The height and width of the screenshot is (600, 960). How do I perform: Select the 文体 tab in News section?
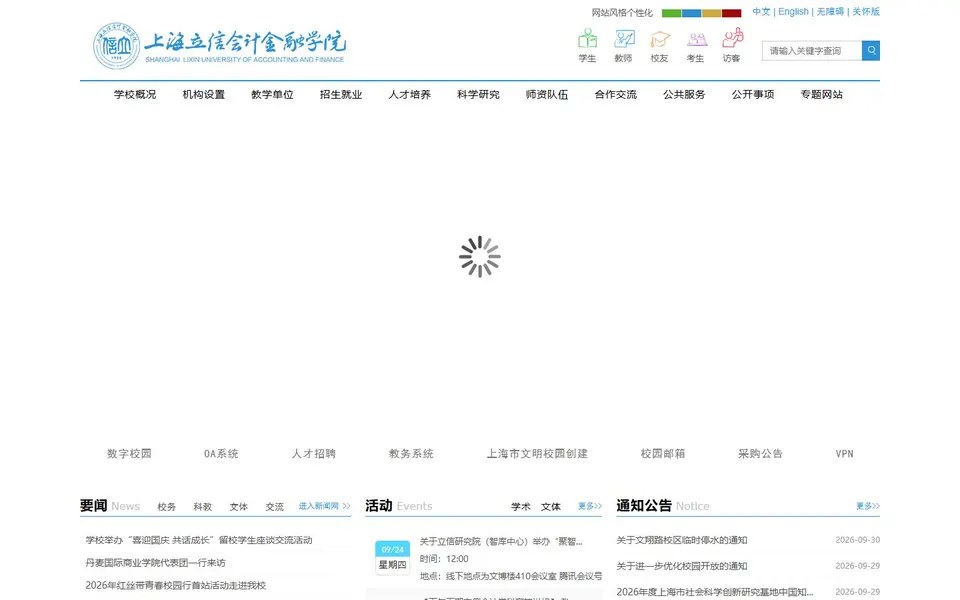click(x=239, y=507)
